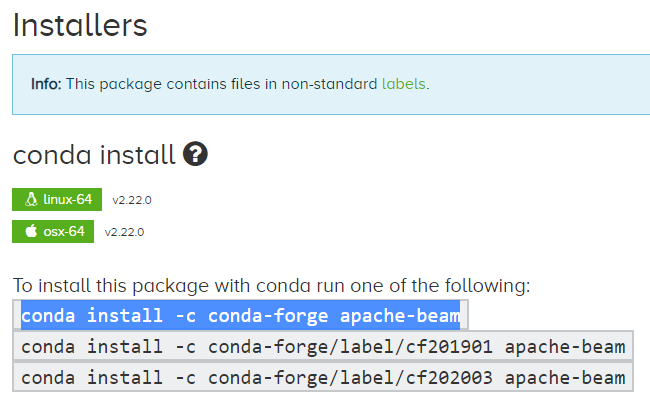This screenshot has height=407, width=650.
Task: Click the empty right side of the info banner
Action: tap(560, 84)
